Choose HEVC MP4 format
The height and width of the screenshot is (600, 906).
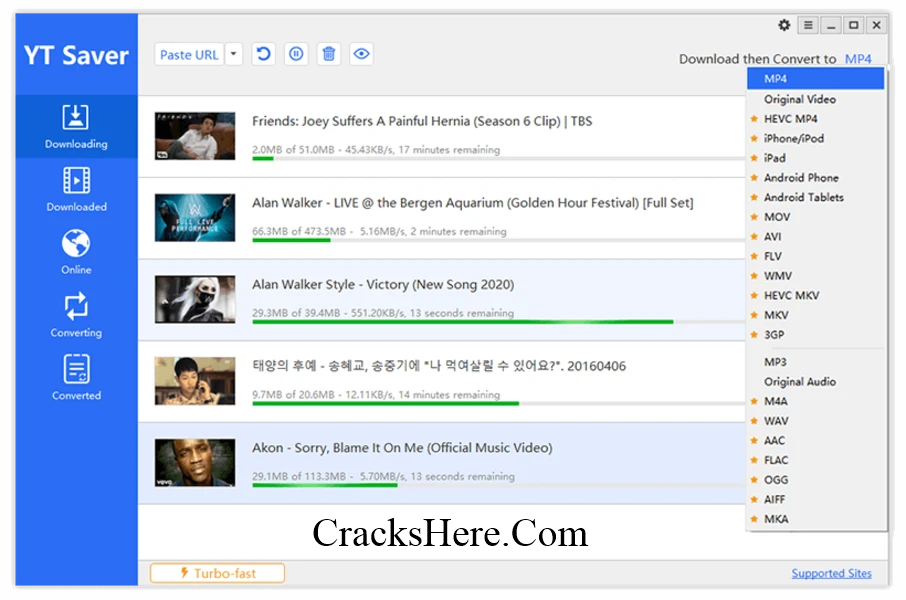coord(815,118)
